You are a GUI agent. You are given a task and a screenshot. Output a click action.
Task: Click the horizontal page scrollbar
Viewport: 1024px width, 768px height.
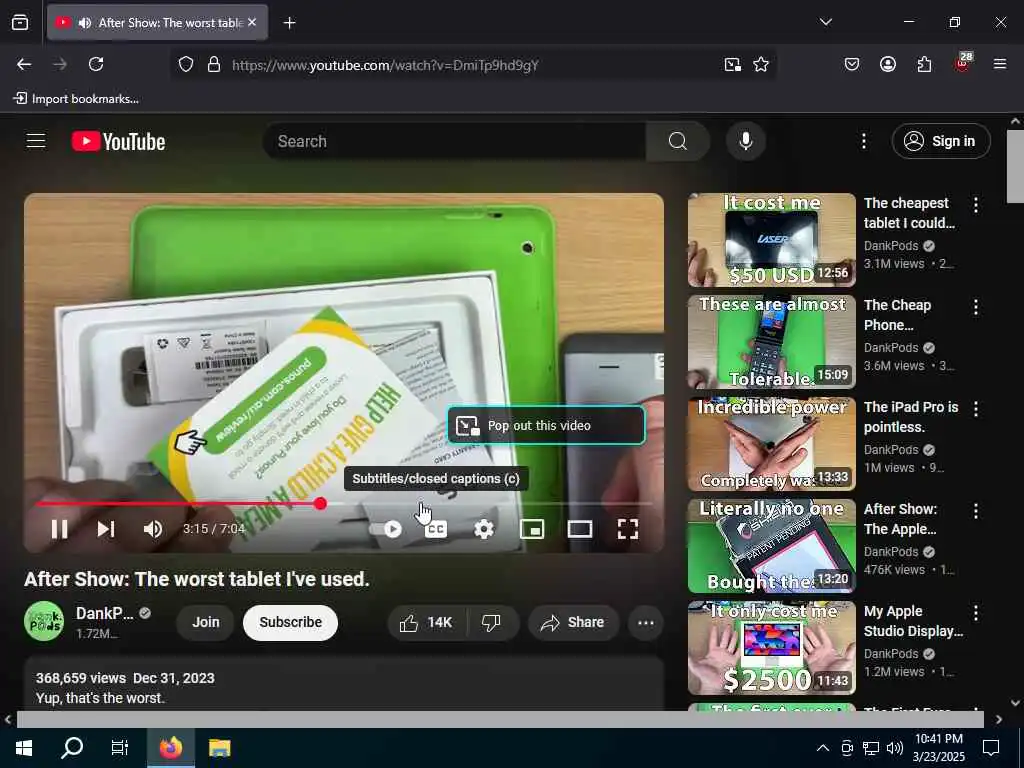click(500, 719)
